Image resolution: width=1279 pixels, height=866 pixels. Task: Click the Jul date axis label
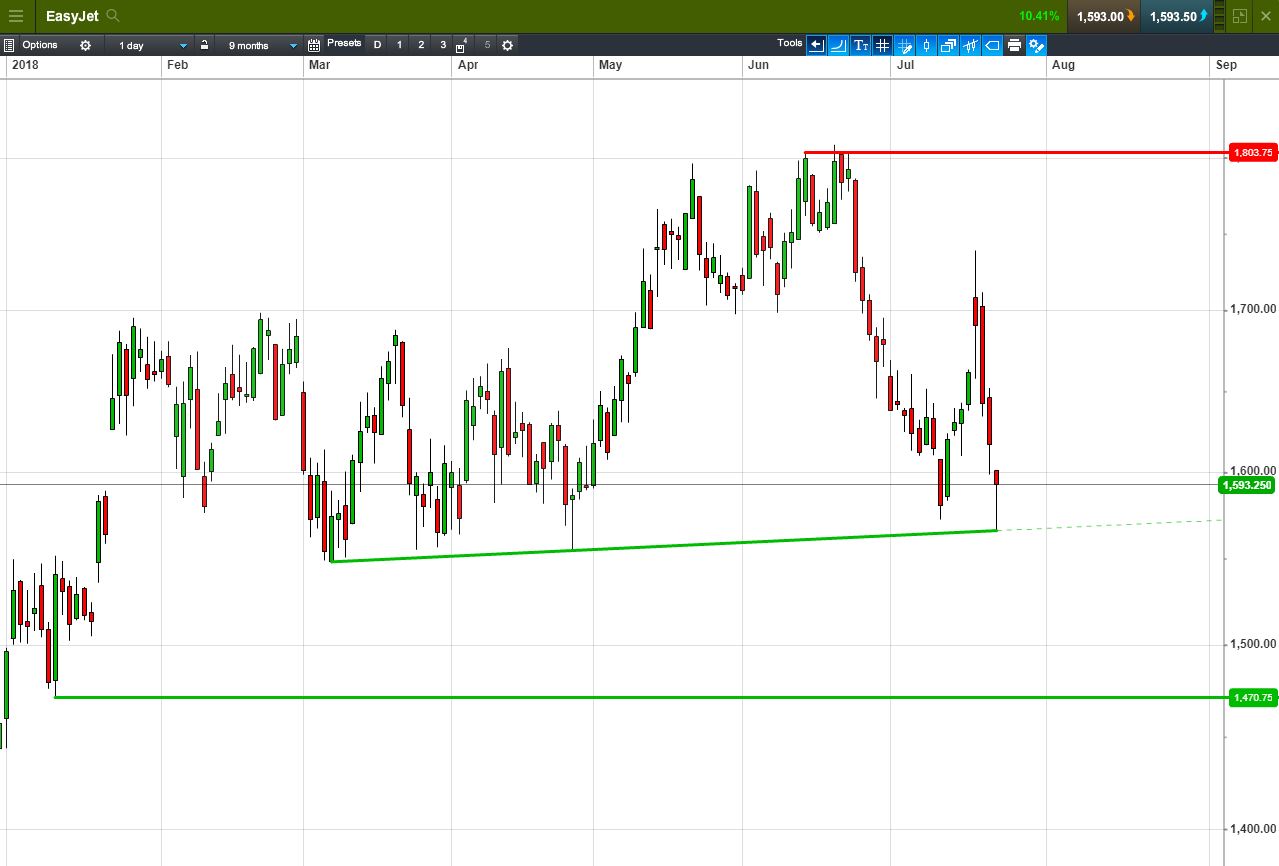tap(906, 65)
